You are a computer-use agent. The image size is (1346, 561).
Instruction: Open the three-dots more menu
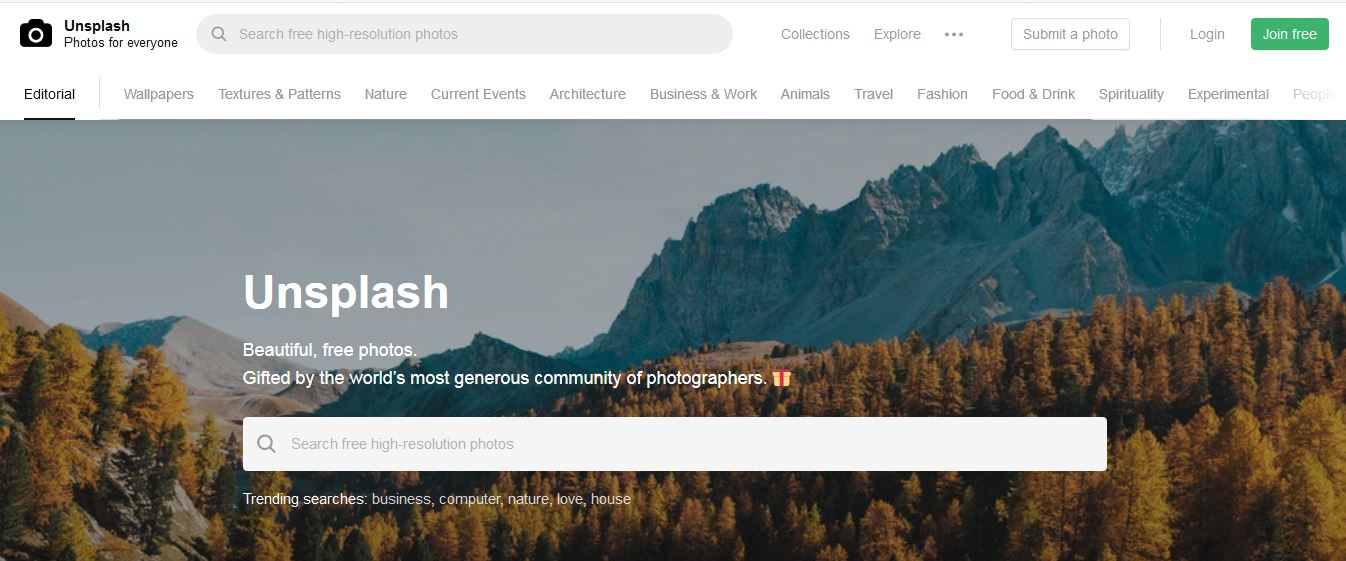pyautogui.click(x=954, y=34)
